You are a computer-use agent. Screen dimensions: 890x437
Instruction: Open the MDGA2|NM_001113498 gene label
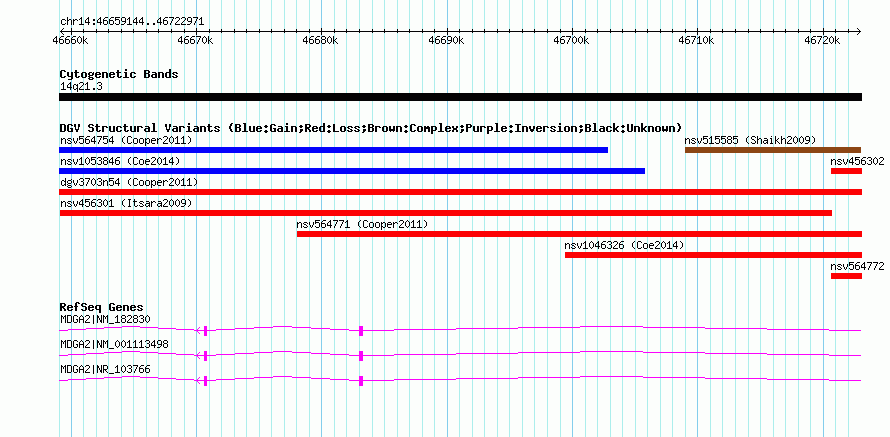tap(115, 344)
